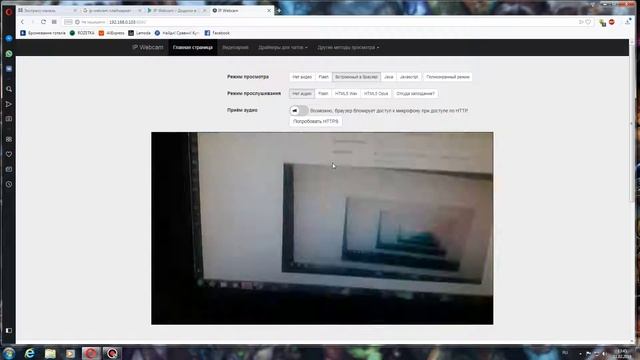Open the green extension icon in toolbar
This screenshot has width=640, height=360.
click(x=602, y=22)
